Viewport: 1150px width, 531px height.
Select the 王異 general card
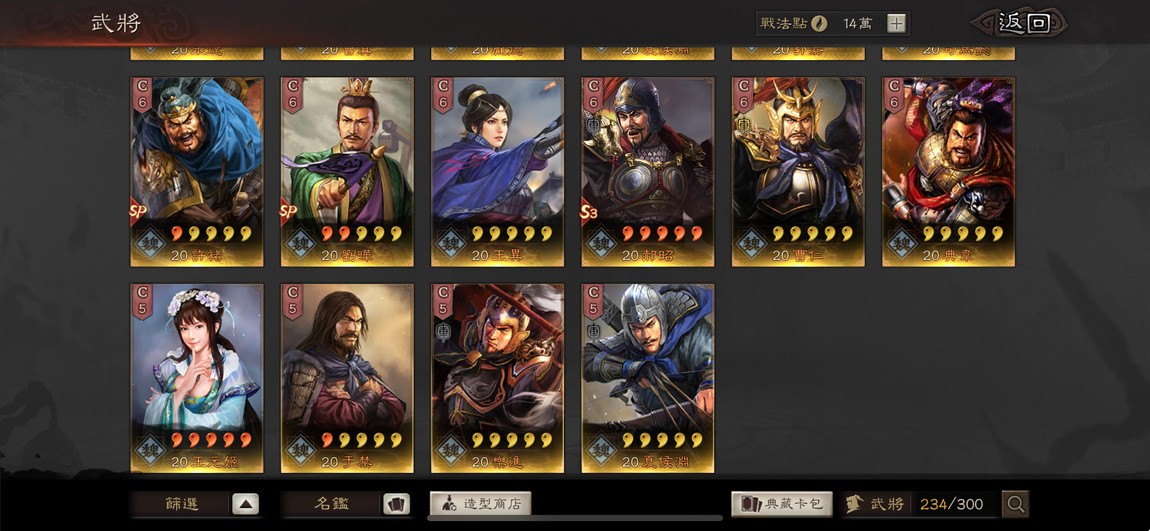click(x=497, y=172)
